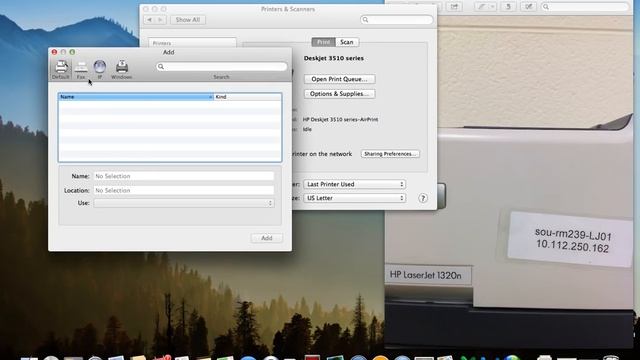Viewport: 640px width, 360px height.
Task: Open the Last Printer Used dropdown
Action: pos(354,184)
